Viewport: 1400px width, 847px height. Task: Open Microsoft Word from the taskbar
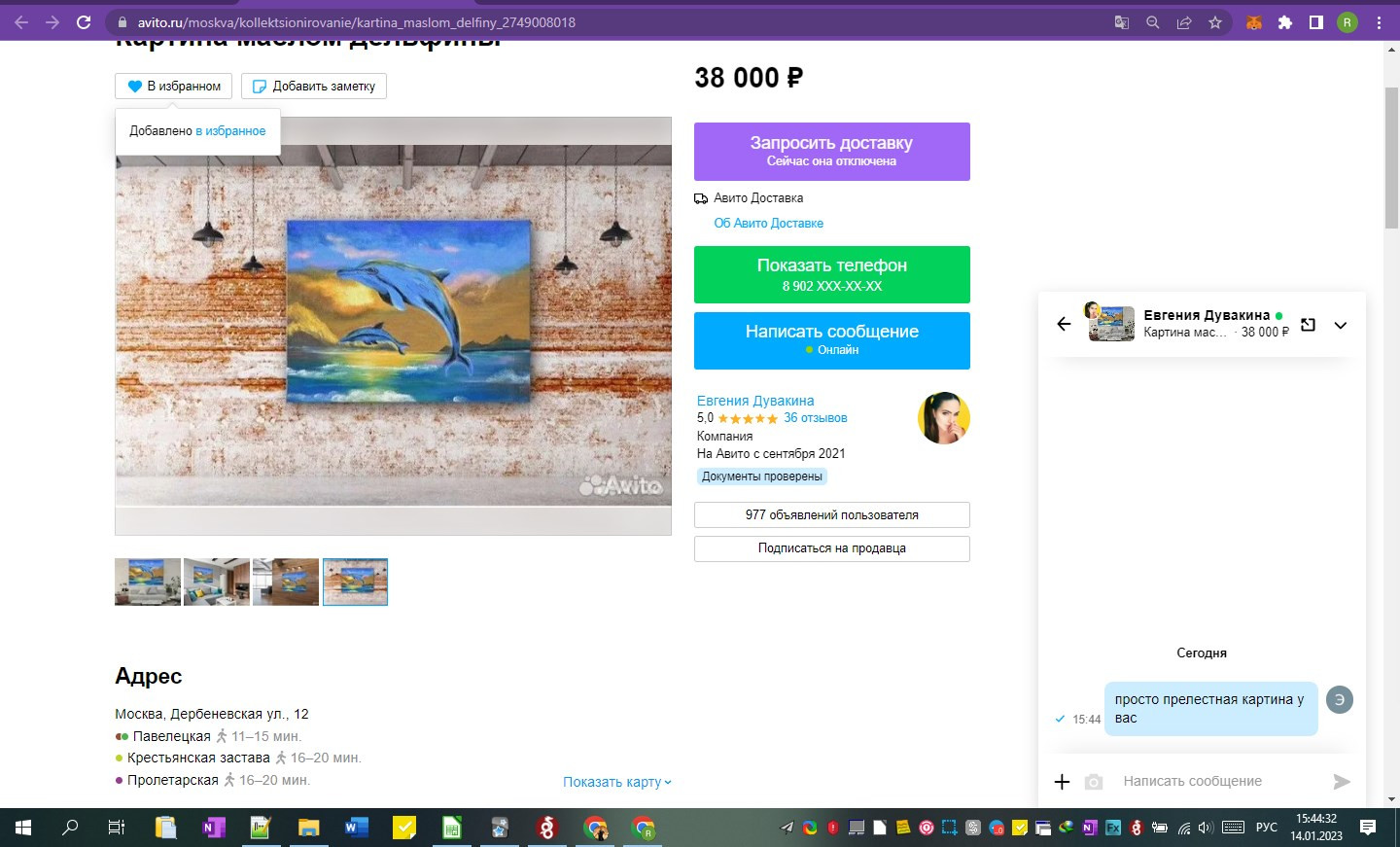(x=356, y=828)
